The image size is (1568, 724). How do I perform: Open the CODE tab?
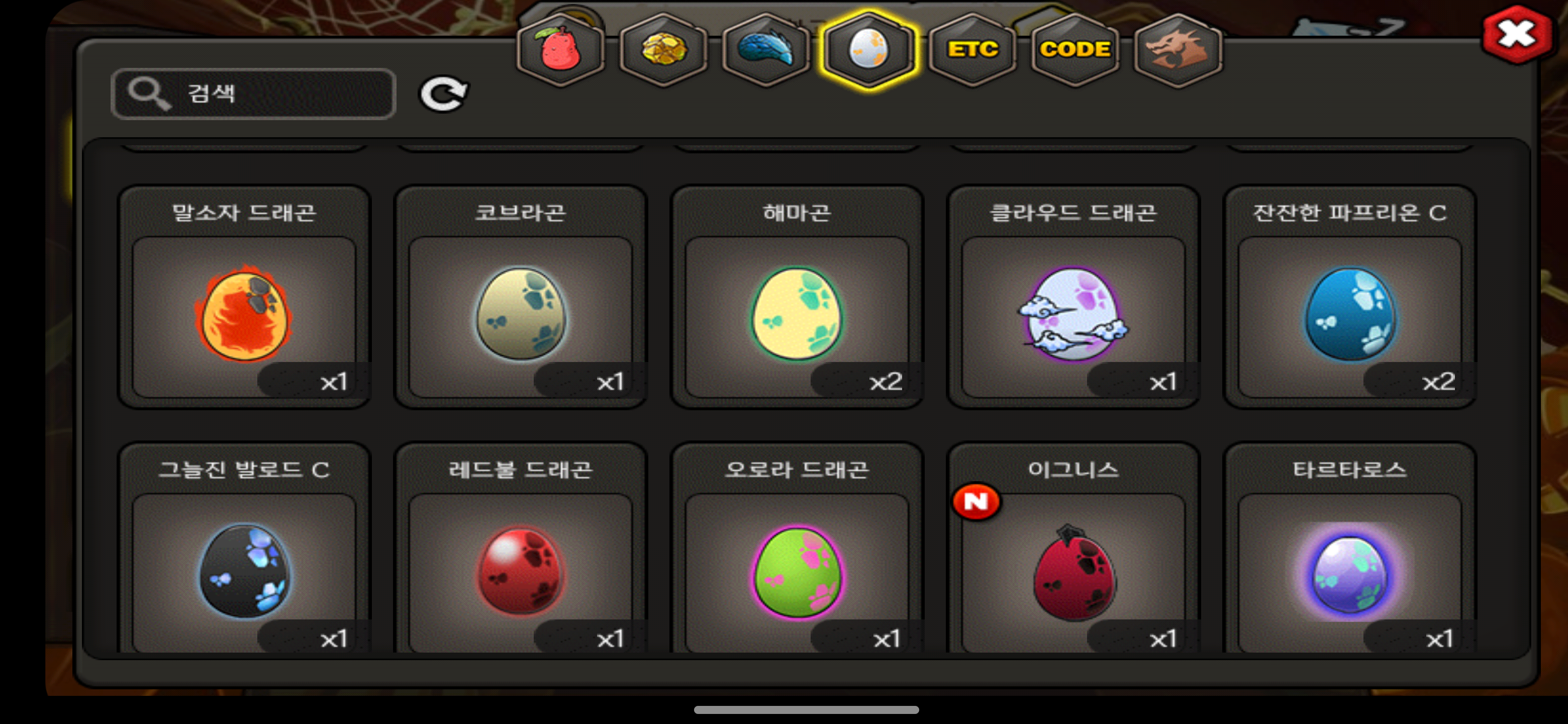coord(1075,49)
